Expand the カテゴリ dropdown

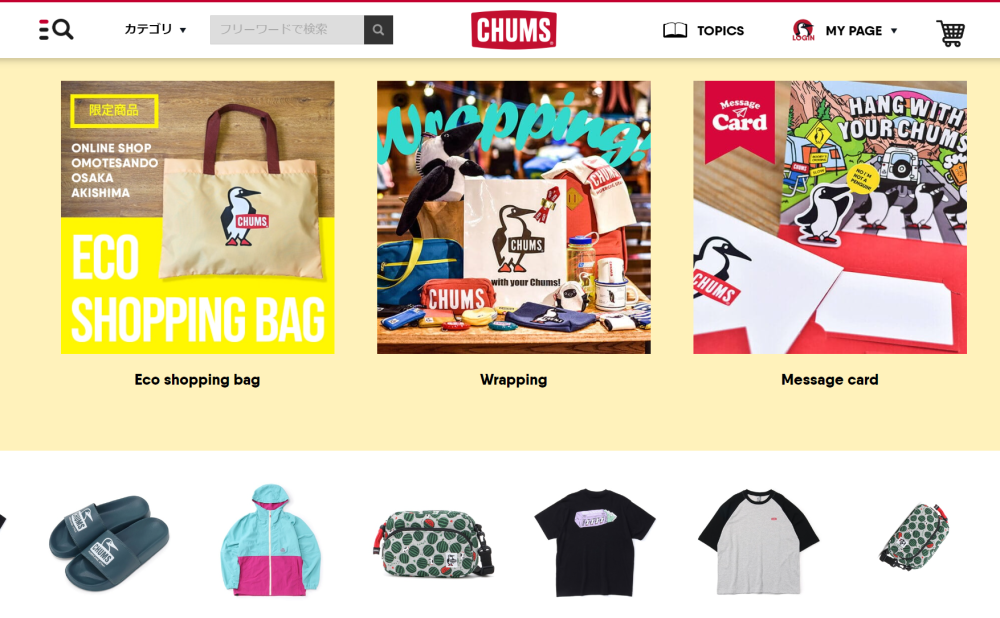[x=155, y=29]
